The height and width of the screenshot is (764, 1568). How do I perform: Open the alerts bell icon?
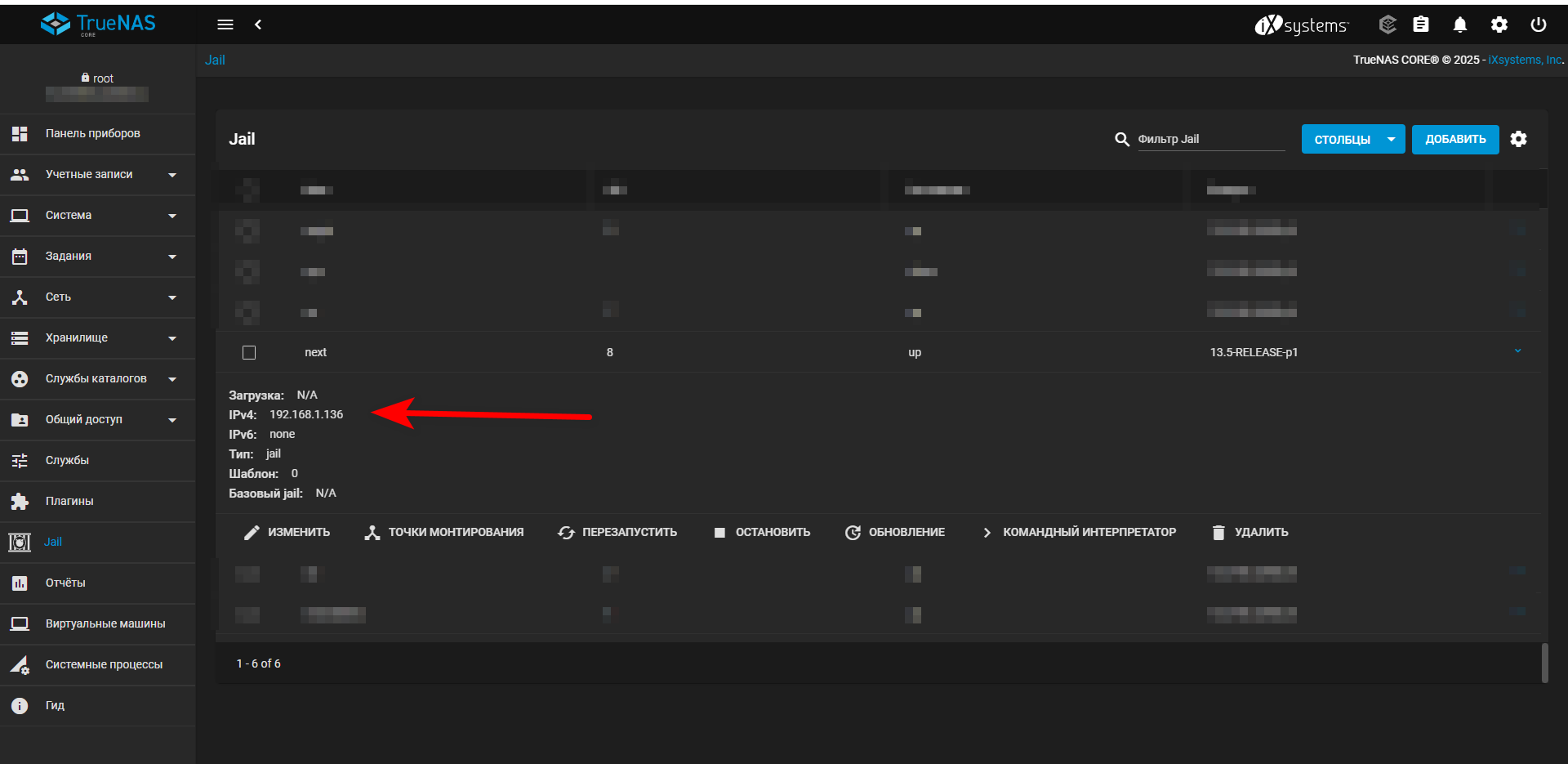pos(1460,25)
